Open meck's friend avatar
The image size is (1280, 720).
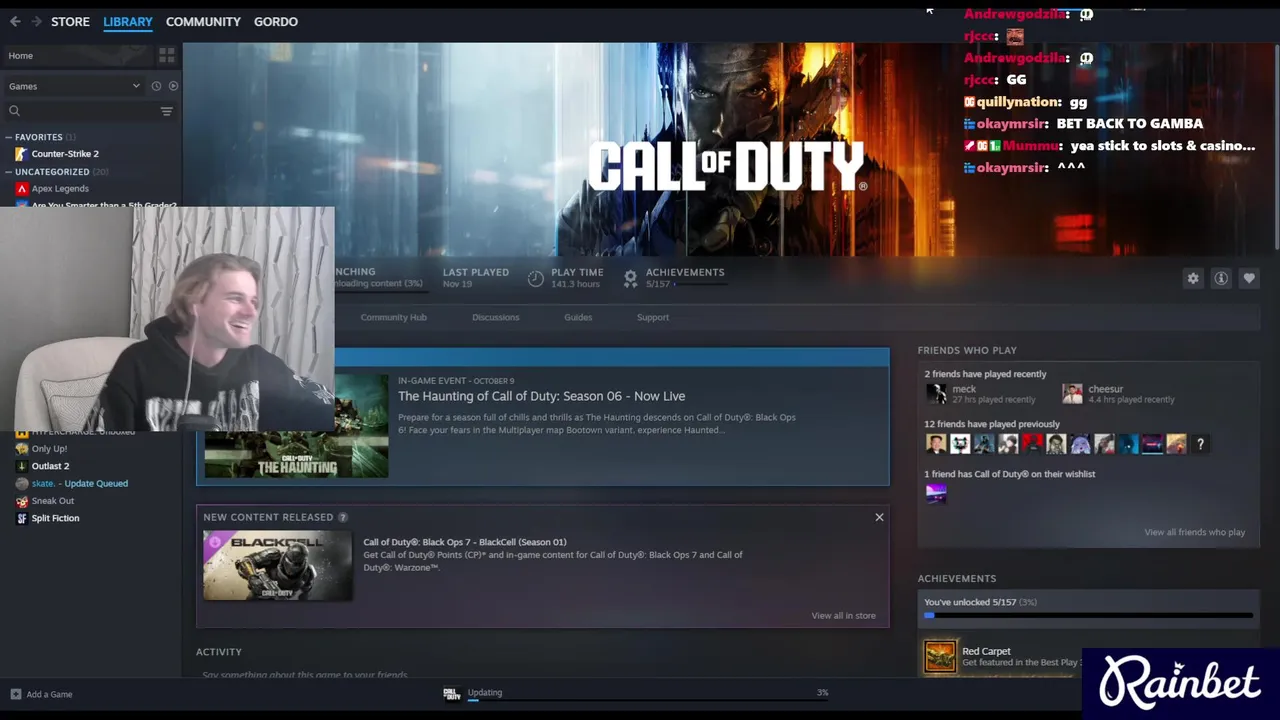point(936,394)
